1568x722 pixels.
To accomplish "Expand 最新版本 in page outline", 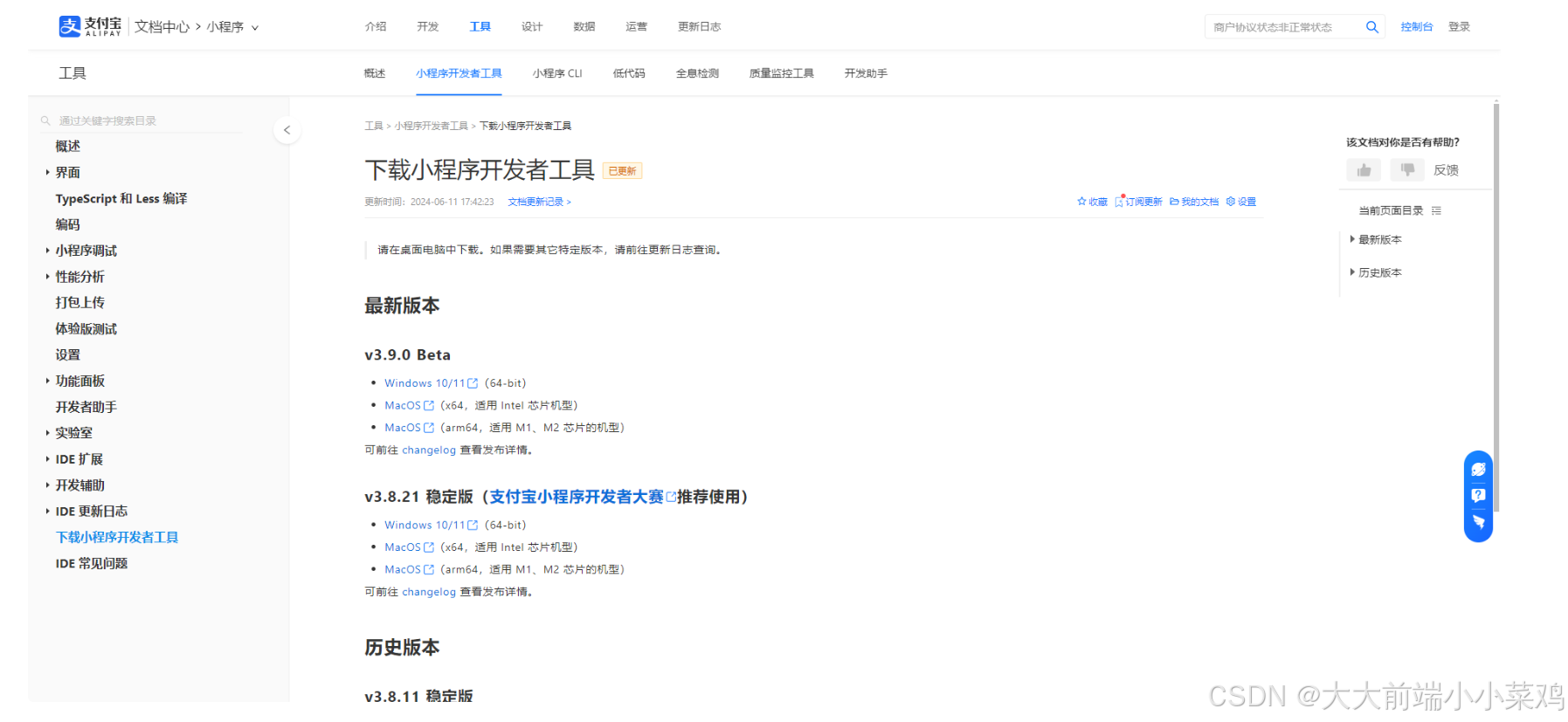I will (x=1352, y=239).
